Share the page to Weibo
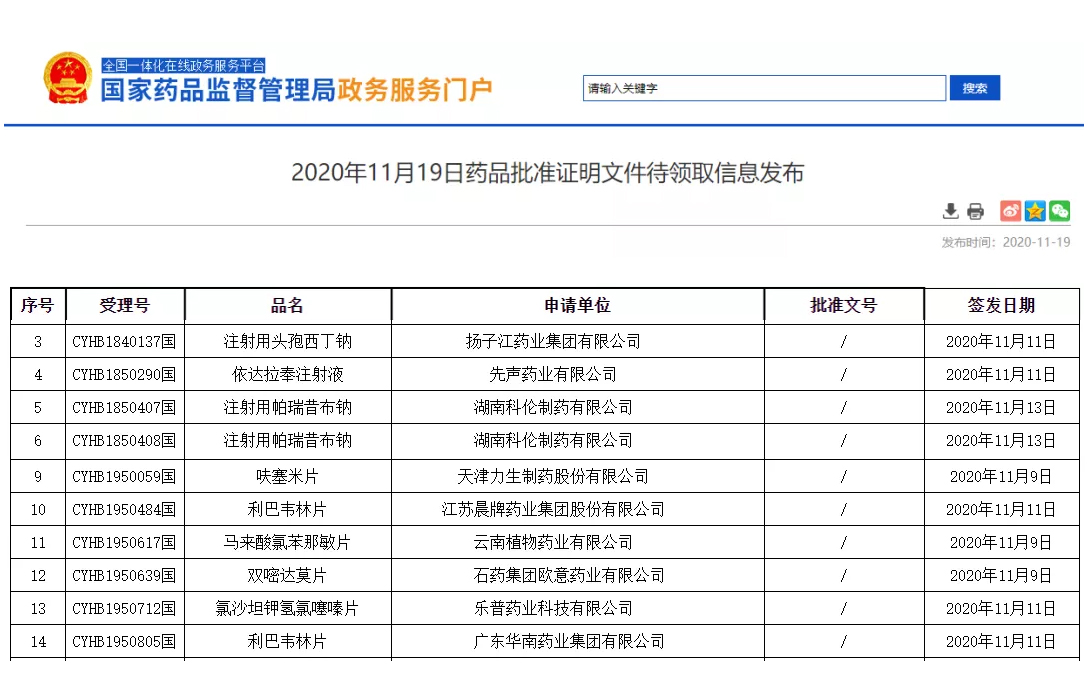This screenshot has height=676, width=1090. point(1010,211)
